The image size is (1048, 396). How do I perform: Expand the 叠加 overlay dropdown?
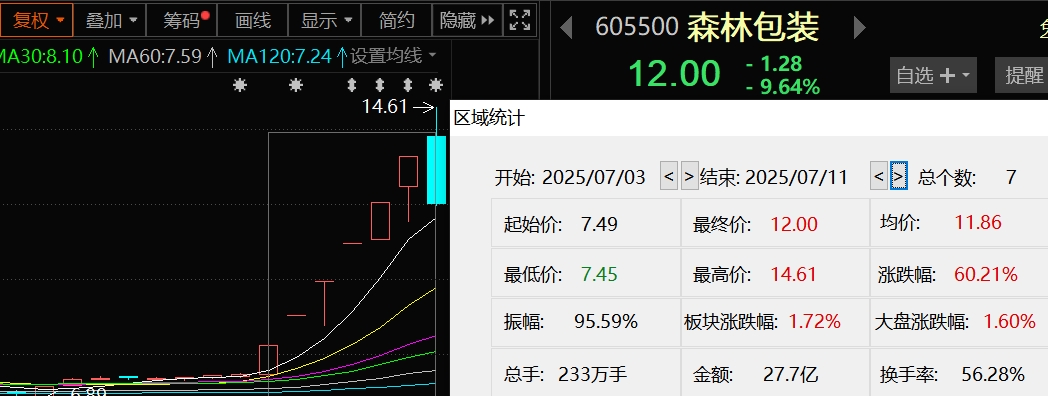(110, 20)
